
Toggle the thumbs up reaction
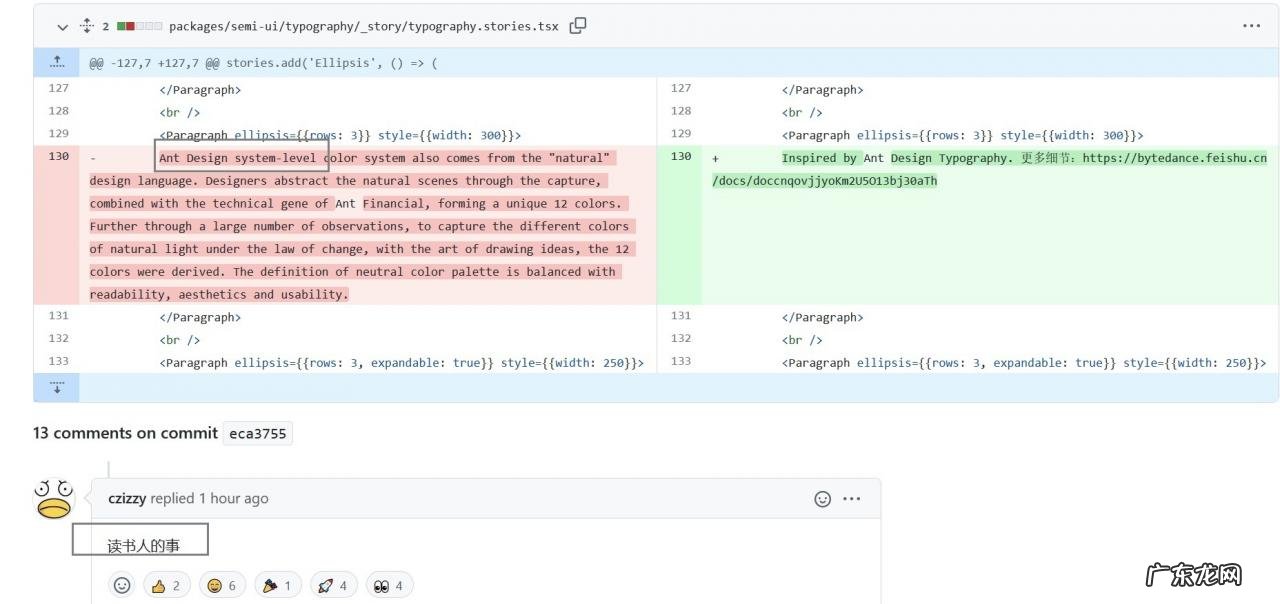tap(167, 585)
